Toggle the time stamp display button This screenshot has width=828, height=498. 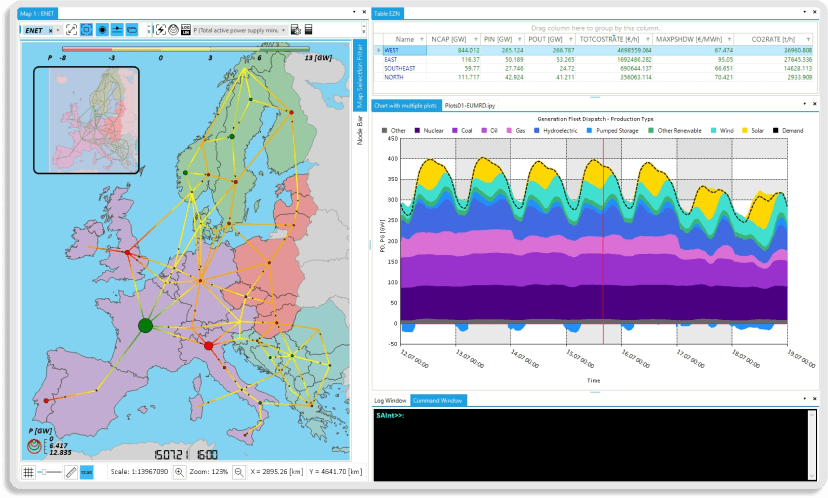point(87,471)
